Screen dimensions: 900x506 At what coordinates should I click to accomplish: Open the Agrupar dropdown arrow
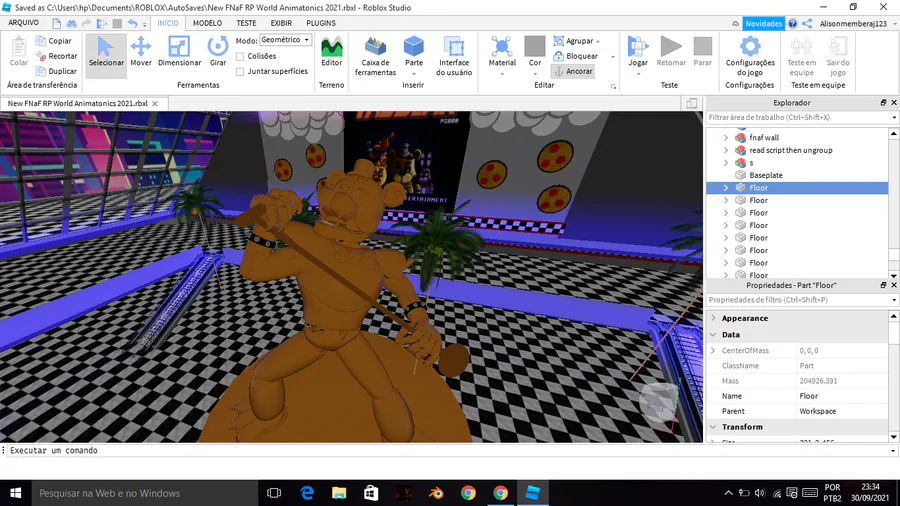[598, 41]
